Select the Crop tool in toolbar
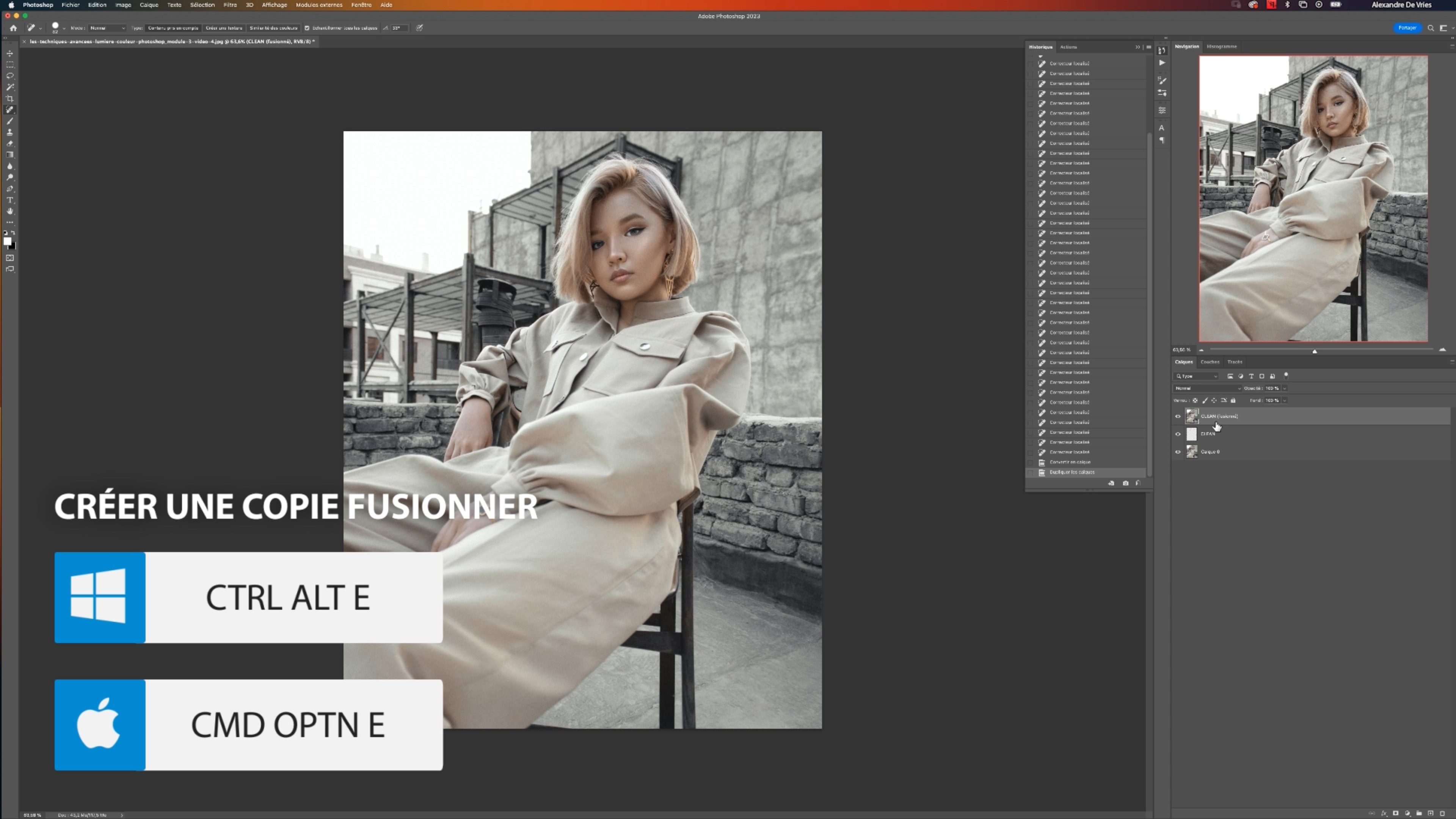 click(x=9, y=98)
